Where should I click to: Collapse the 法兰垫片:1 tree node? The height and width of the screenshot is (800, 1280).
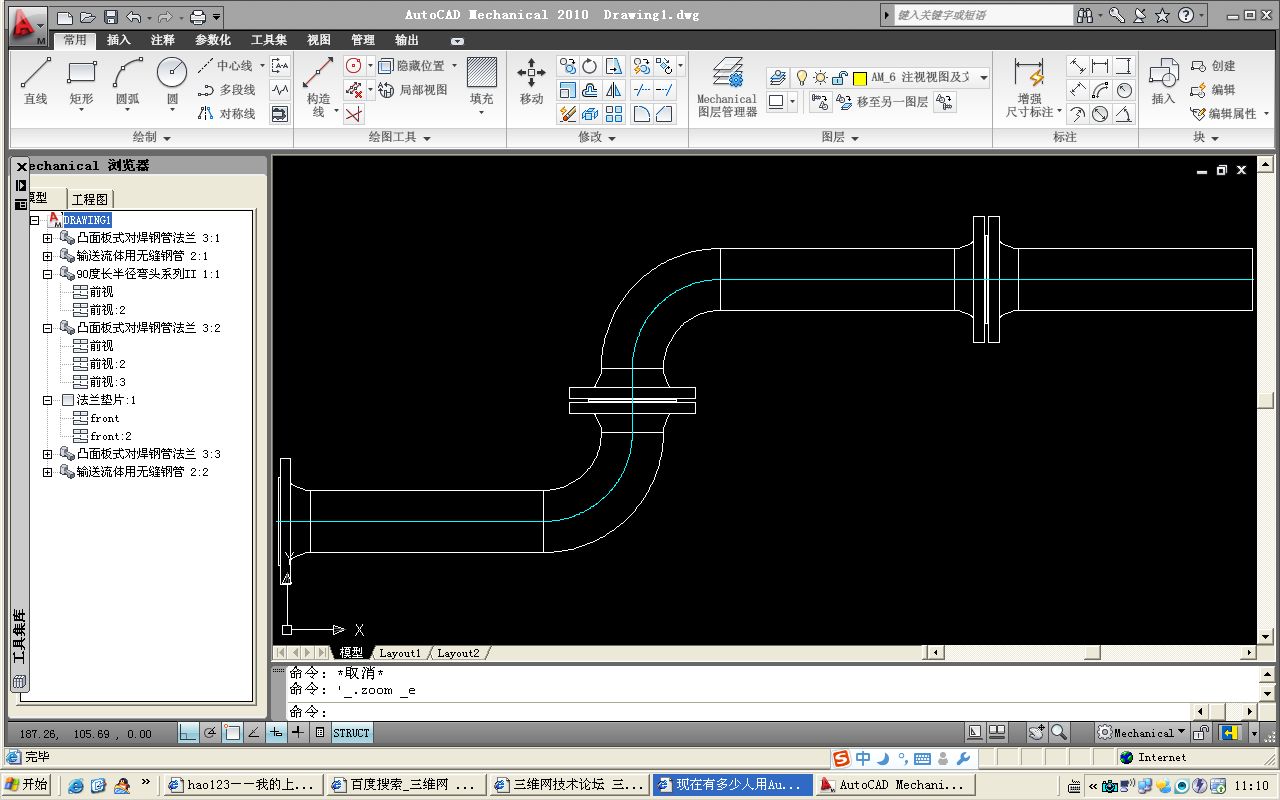click(x=47, y=400)
